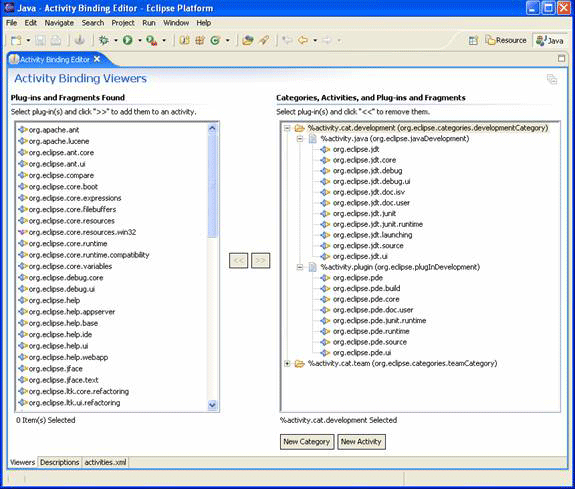Open the External Tools dropdown arrow

point(164,40)
